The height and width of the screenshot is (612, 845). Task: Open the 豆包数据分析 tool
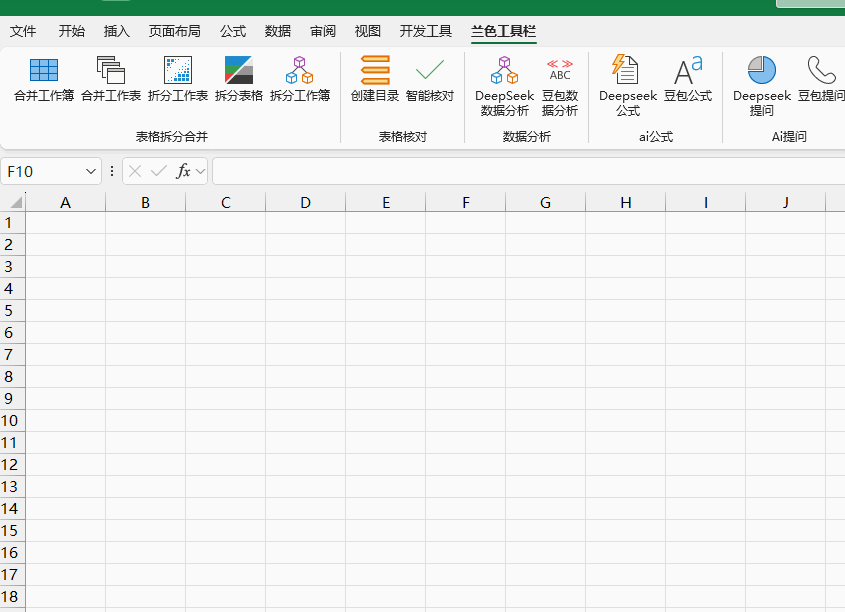coord(560,86)
